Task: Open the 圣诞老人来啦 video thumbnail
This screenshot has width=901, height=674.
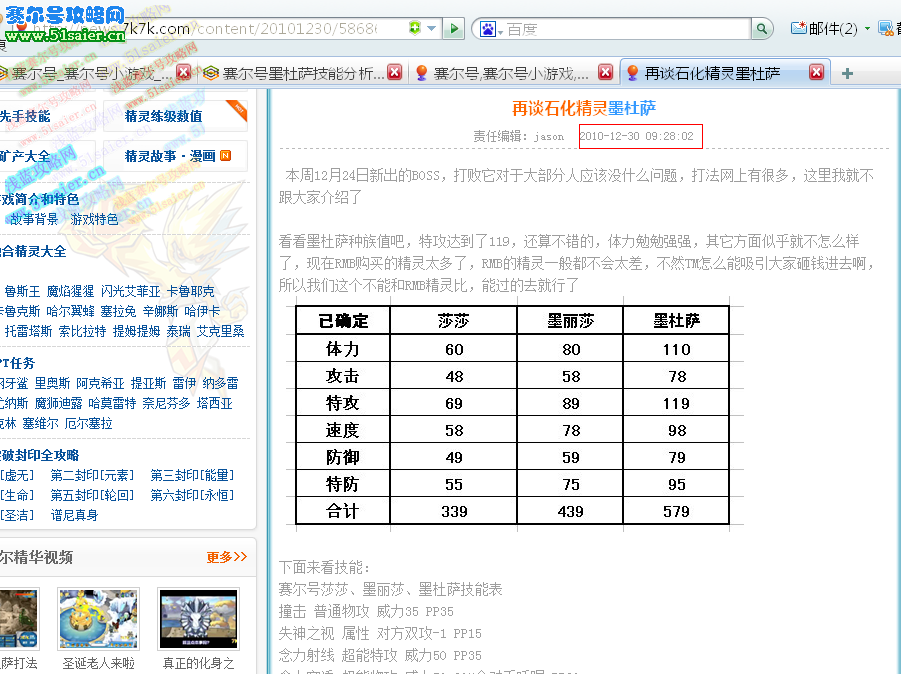Action: pyautogui.click(x=98, y=618)
